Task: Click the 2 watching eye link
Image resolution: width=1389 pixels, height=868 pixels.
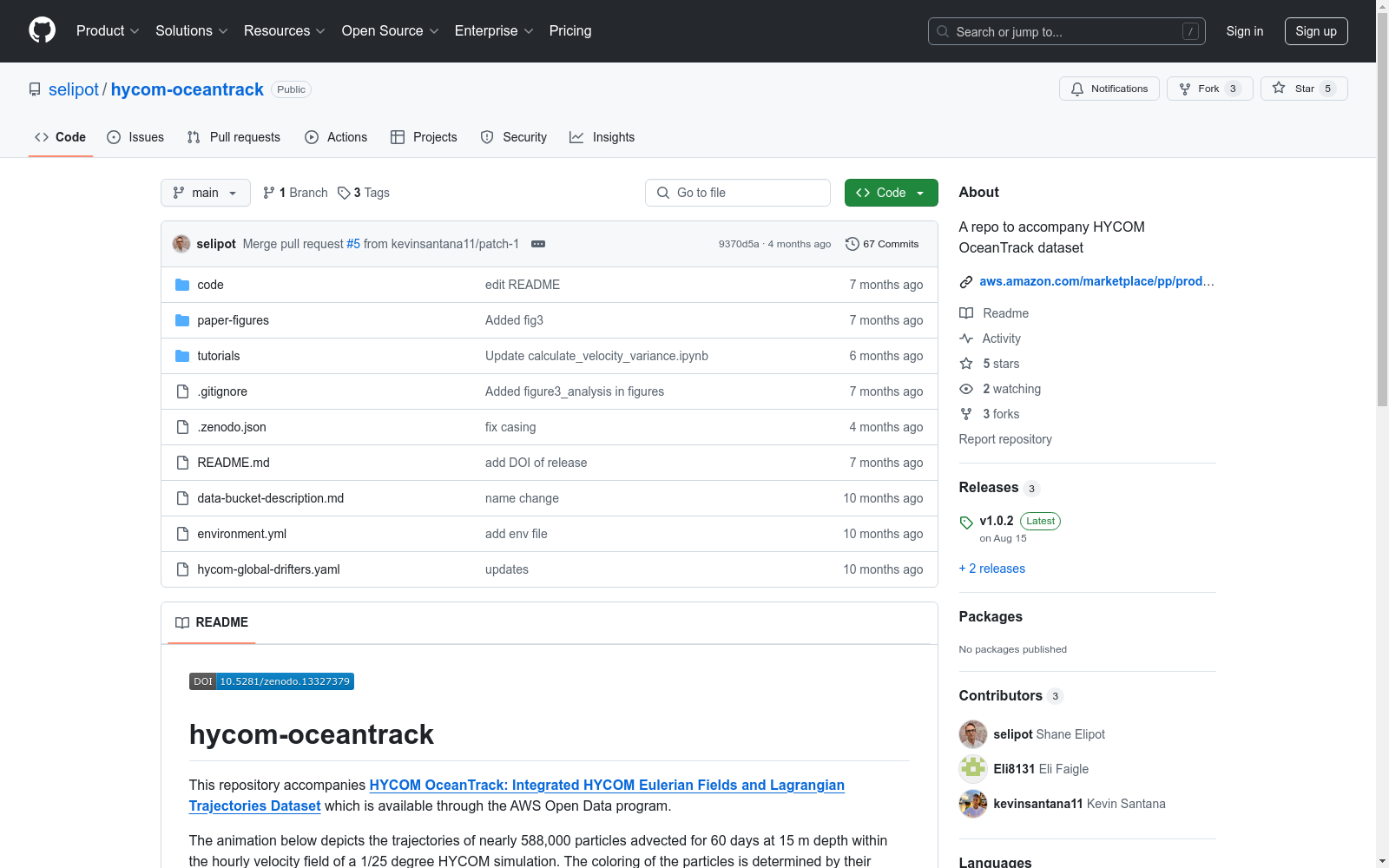Action: (x=1000, y=389)
